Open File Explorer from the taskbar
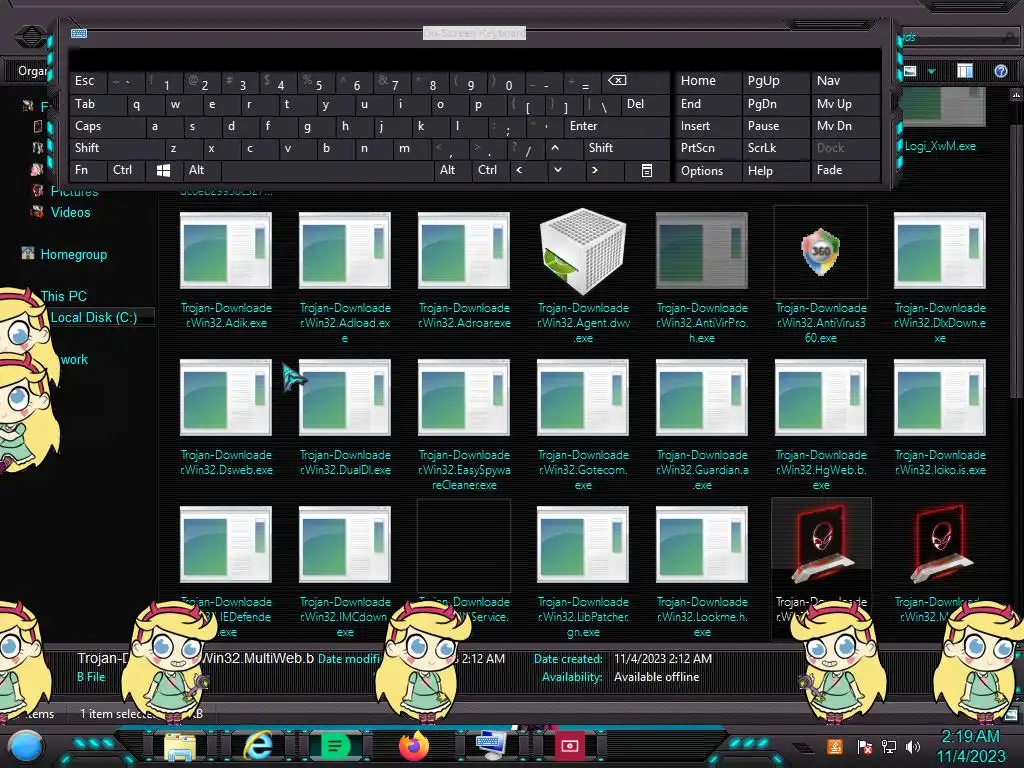 tap(180, 746)
